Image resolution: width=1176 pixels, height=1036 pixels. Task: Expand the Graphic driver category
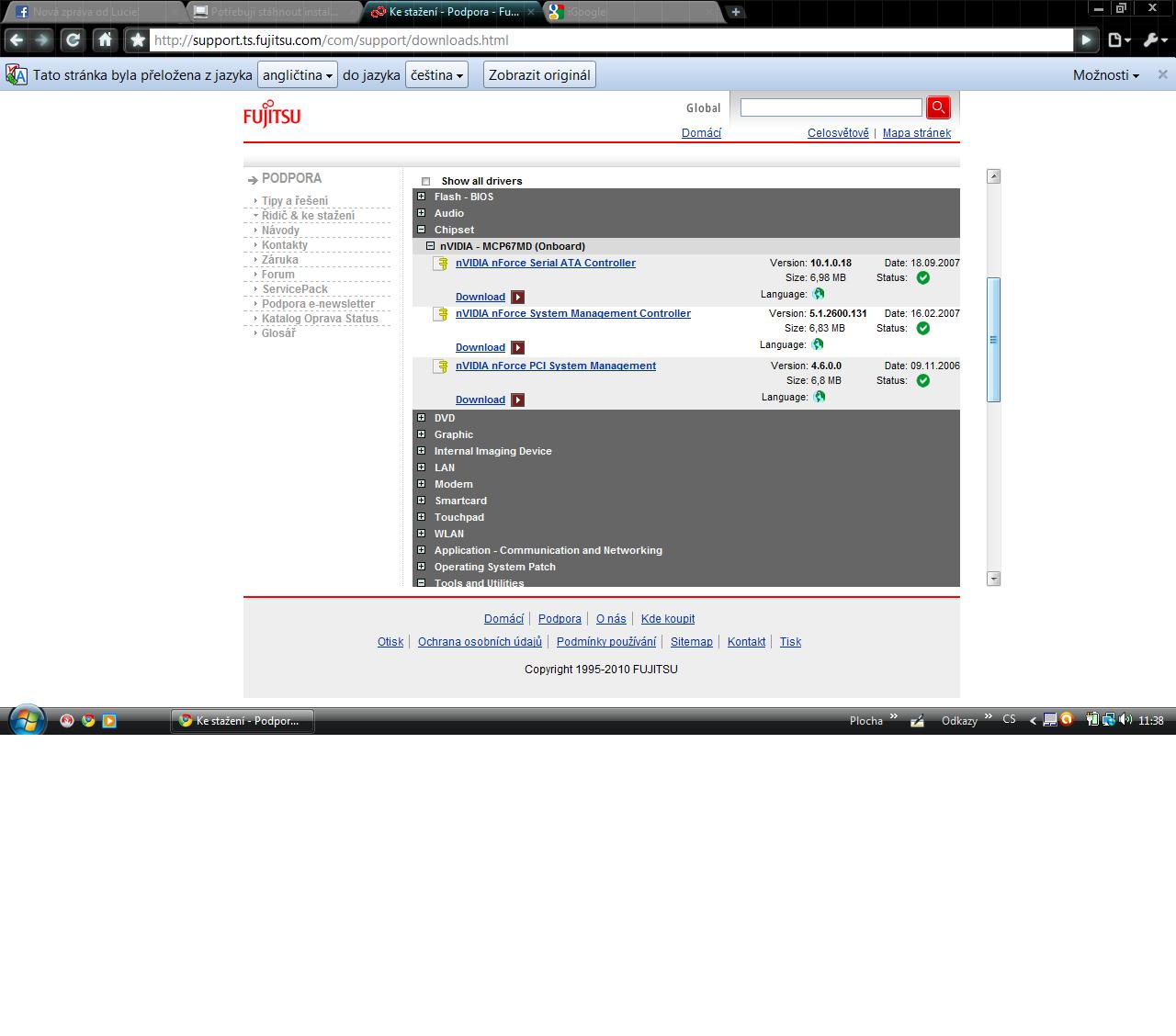pyautogui.click(x=421, y=434)
